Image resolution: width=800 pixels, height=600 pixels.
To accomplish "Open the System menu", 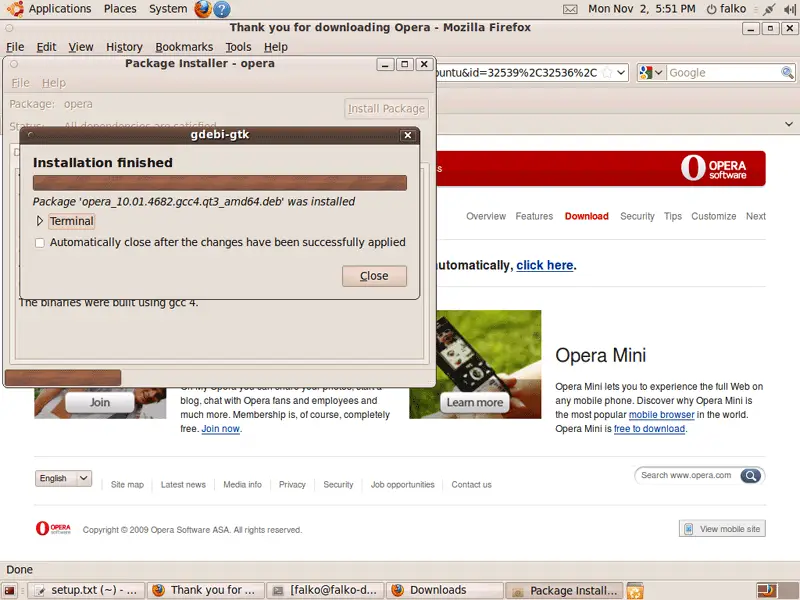I will click(x=168, y=9).
